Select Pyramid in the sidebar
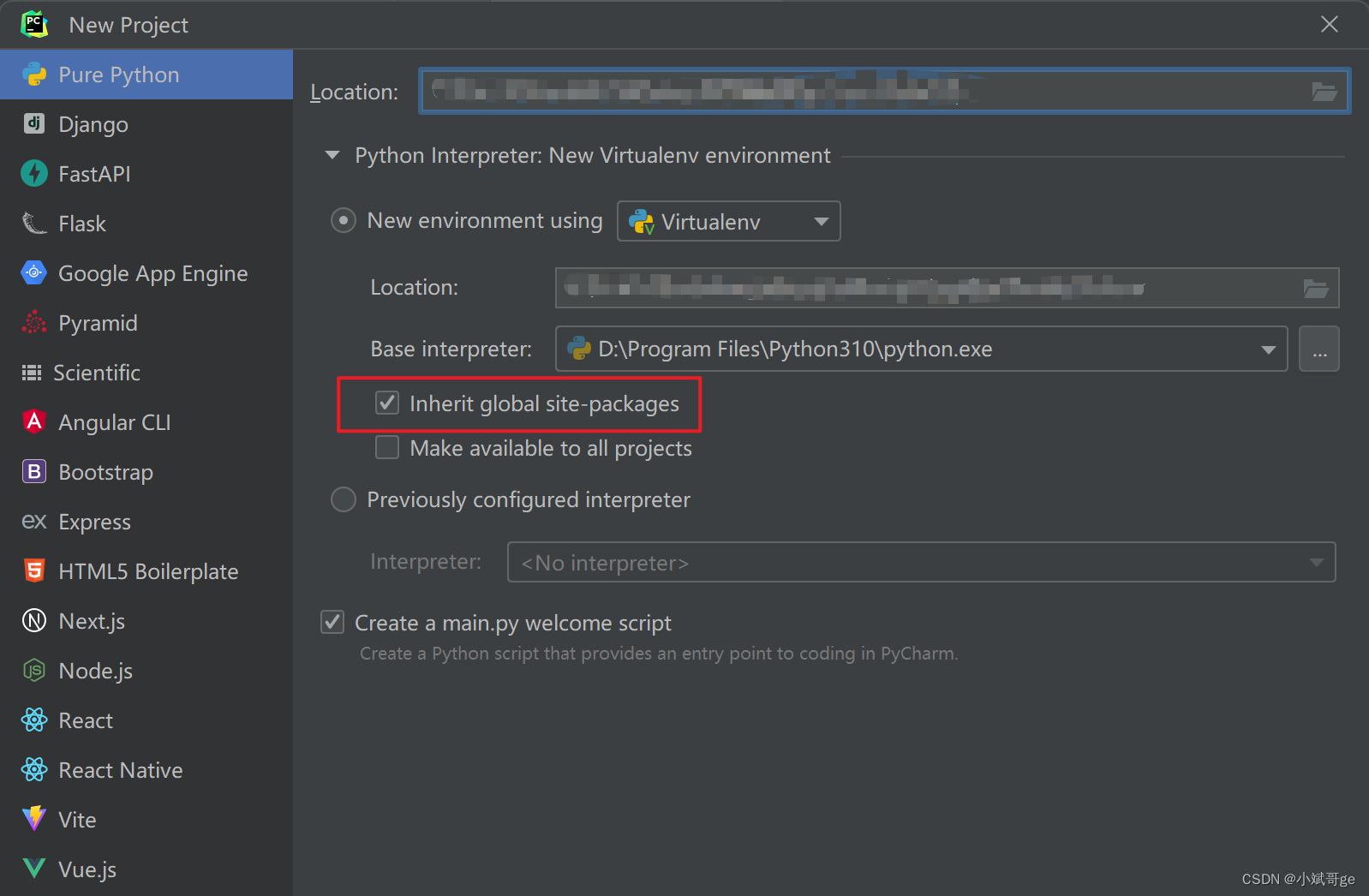Image resolution: width=1369 pixels, height=896 pixels. point(146,323)
